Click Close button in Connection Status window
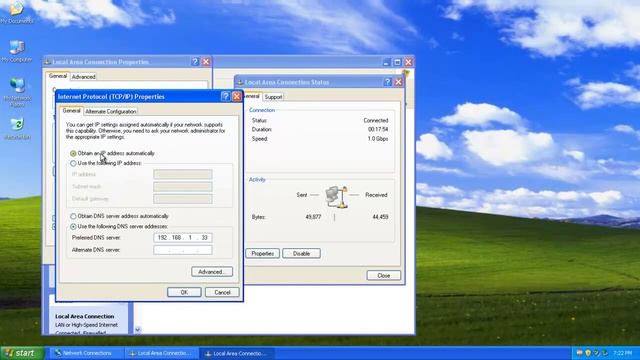The width and height of the screenshot is (640, 360). 384,276
